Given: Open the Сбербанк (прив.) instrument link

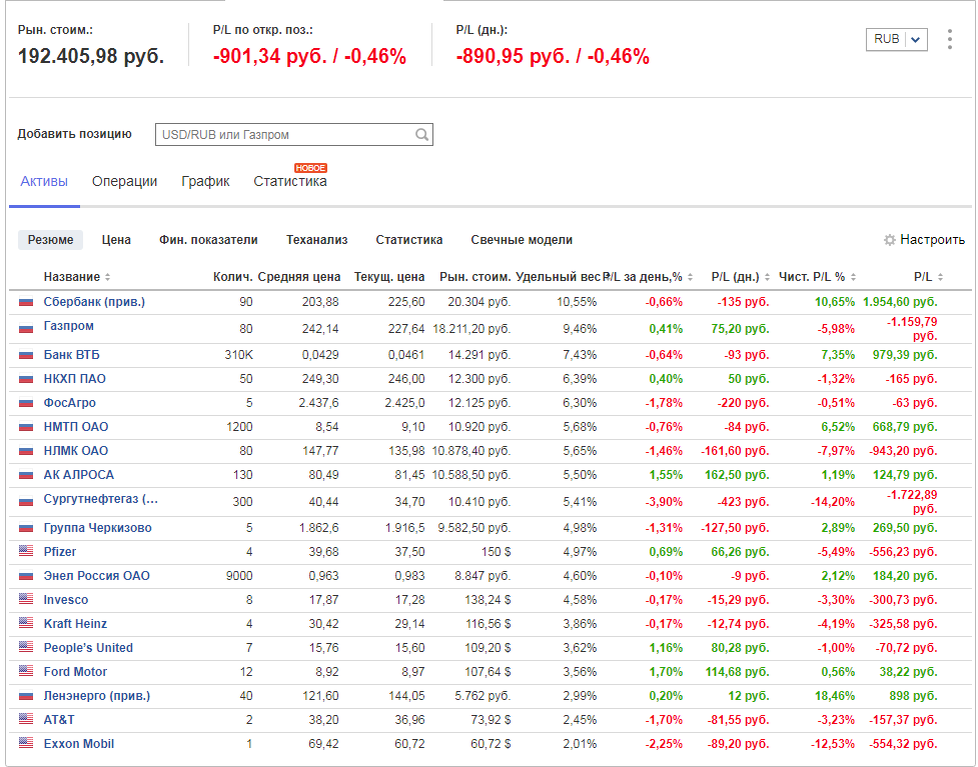Looking at the screenshot, I should pos(94,302).
